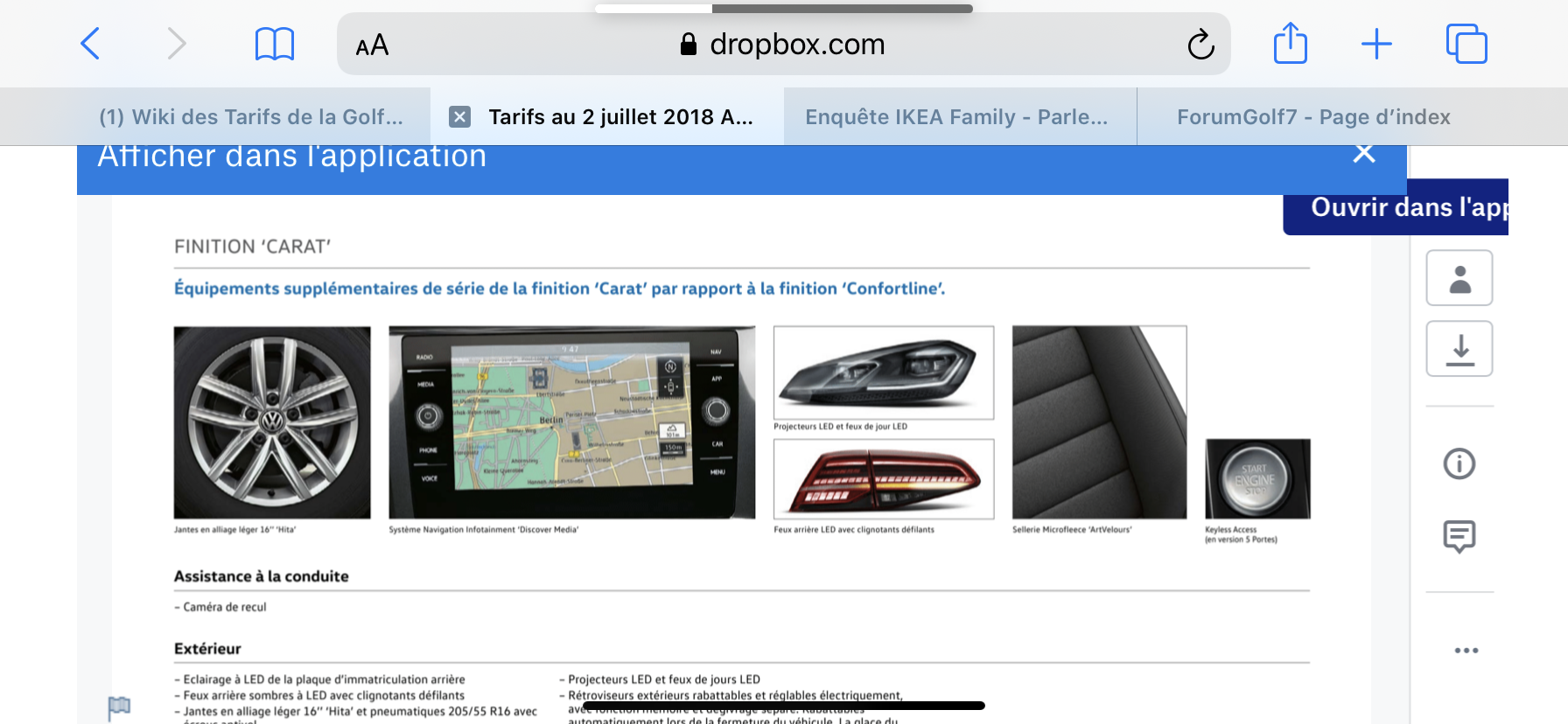Tap the LED rear light image
Viewport: 1568px width, 724px height.
click(884, 478)
